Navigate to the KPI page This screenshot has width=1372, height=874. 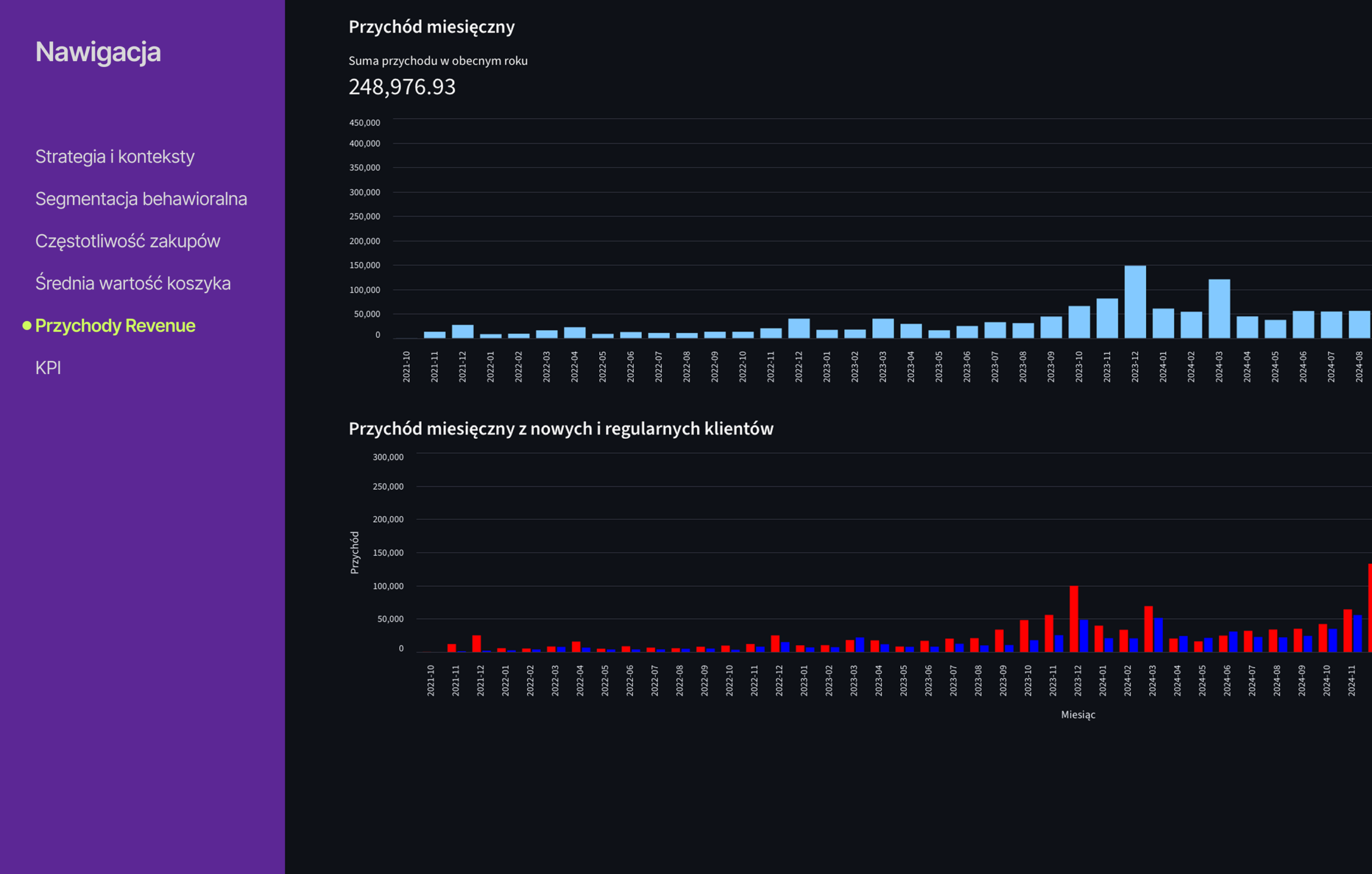(48, 368)
